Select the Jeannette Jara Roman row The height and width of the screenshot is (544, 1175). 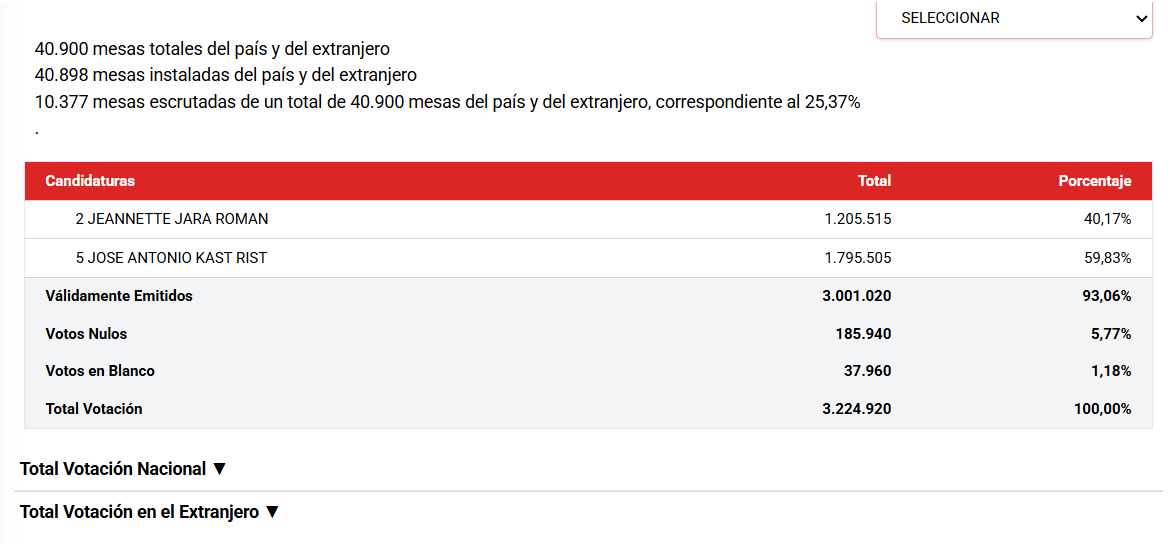click(172, 219)
